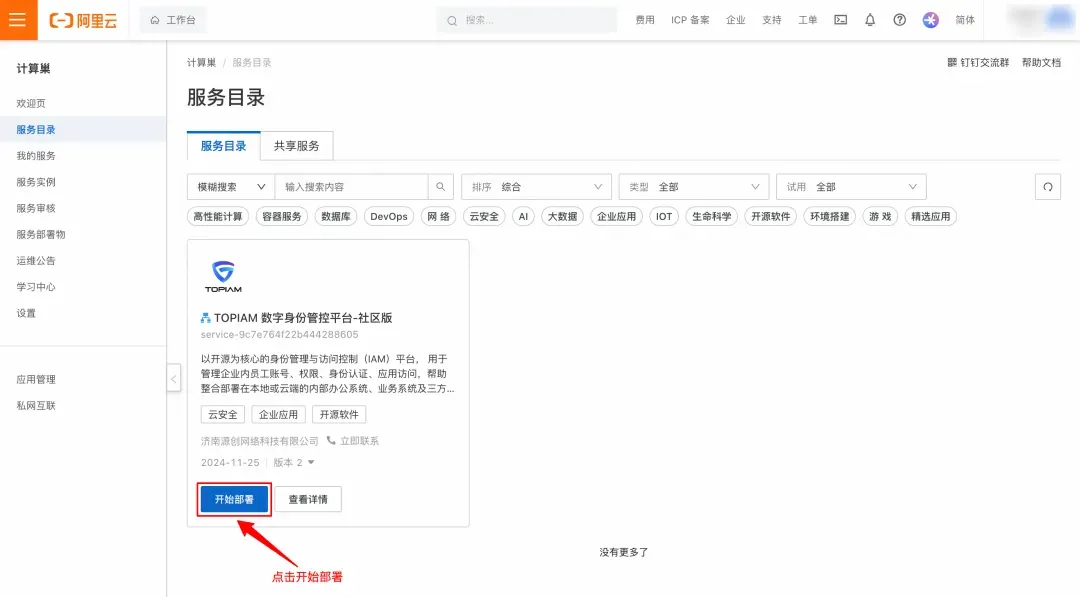Filter by AI tag
The image size is (1080, 597).
point(523,216)
